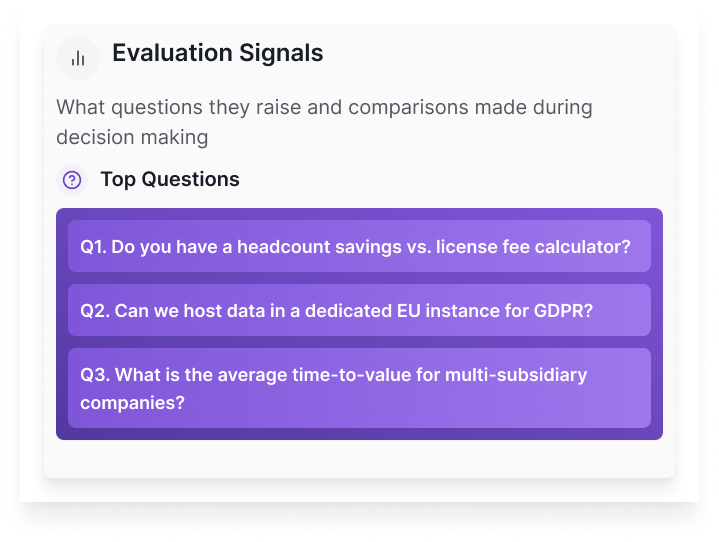719x542 pixels.
Task: Click the 'Q2.' label in second question
Action: pyautogui.click(x=95, y=310)
